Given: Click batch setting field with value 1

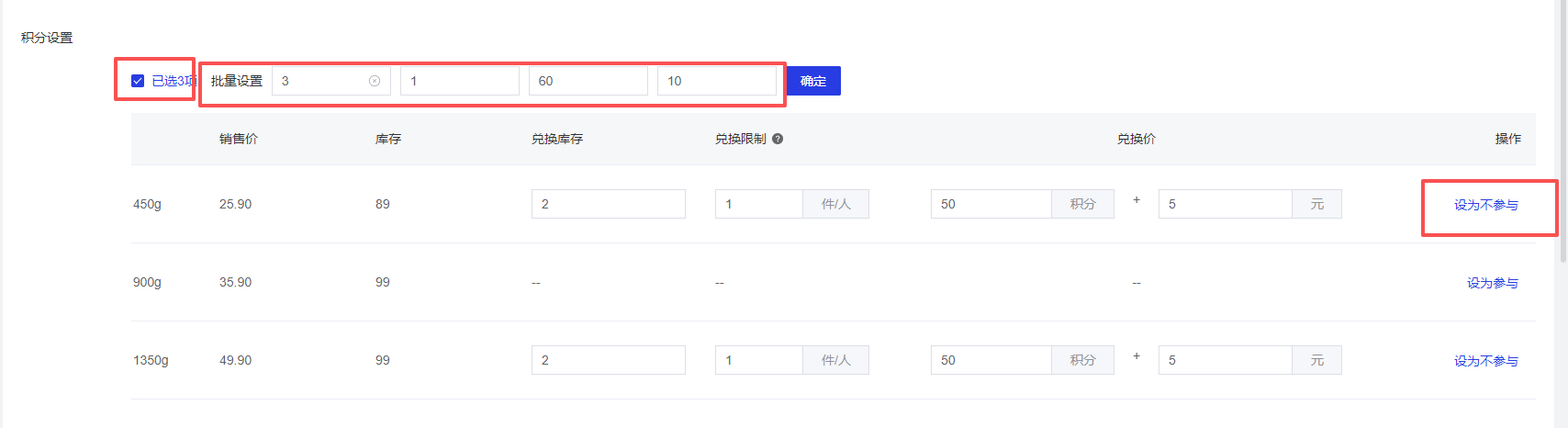Looking at the screenshot, I should click(x=459, y=81).
